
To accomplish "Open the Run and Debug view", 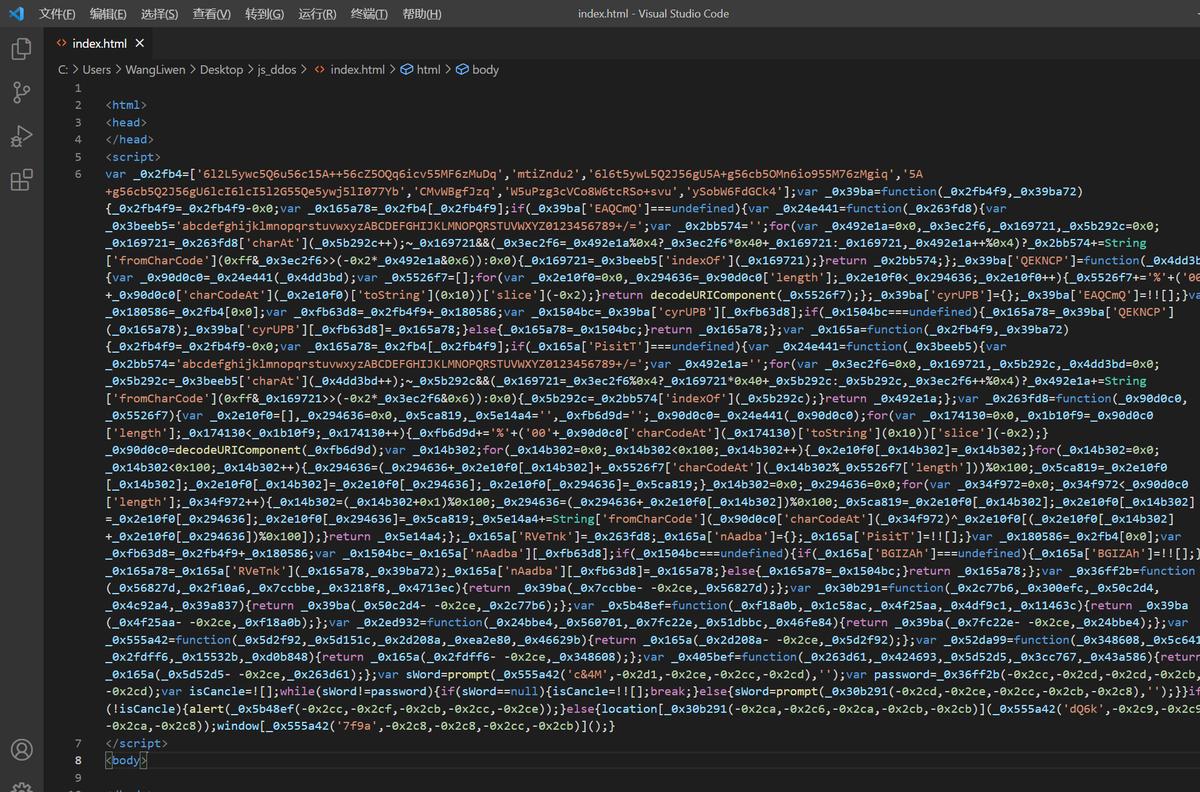I will pyautogui.click(x=21, y=137).
